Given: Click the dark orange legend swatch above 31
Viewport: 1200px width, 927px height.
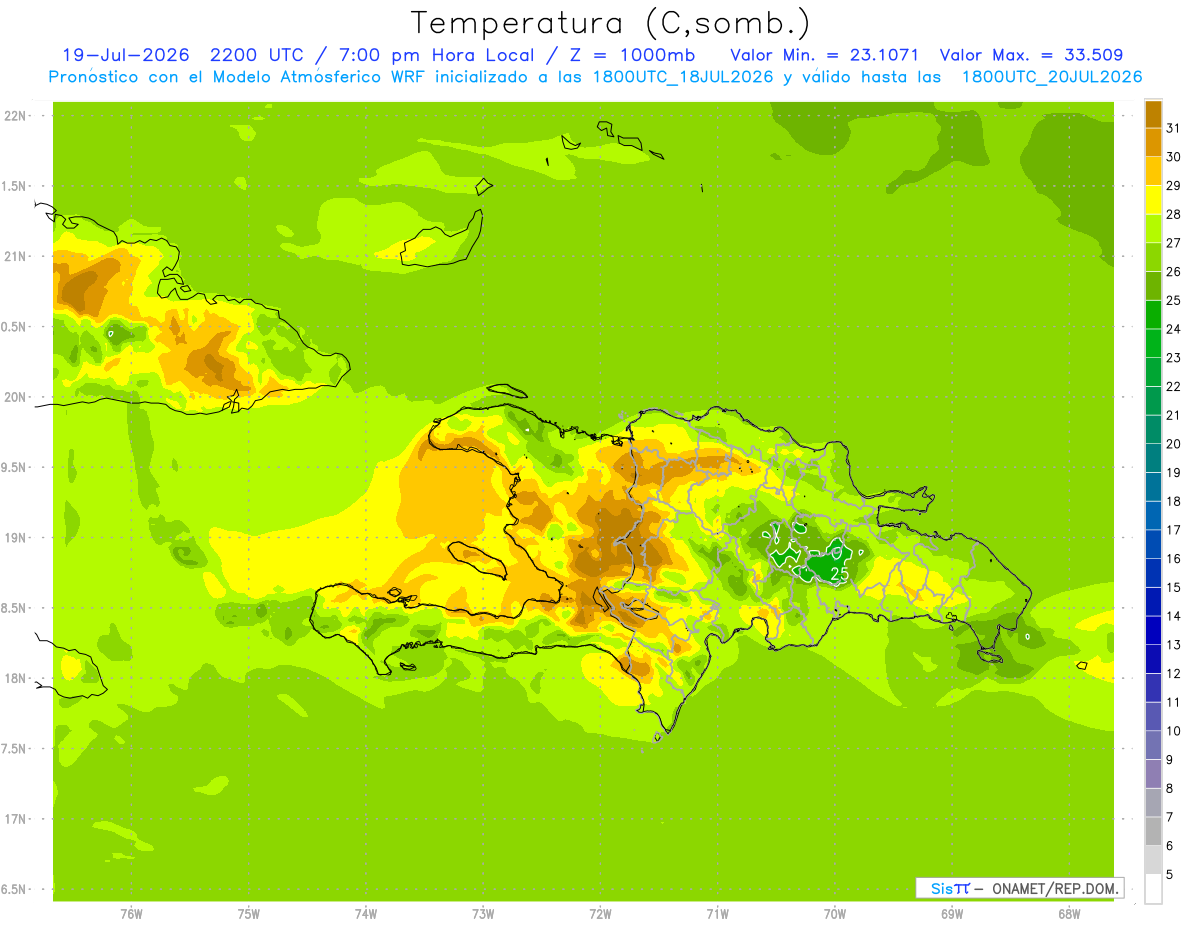Looking at the screenshot, I should [1153, 114].
